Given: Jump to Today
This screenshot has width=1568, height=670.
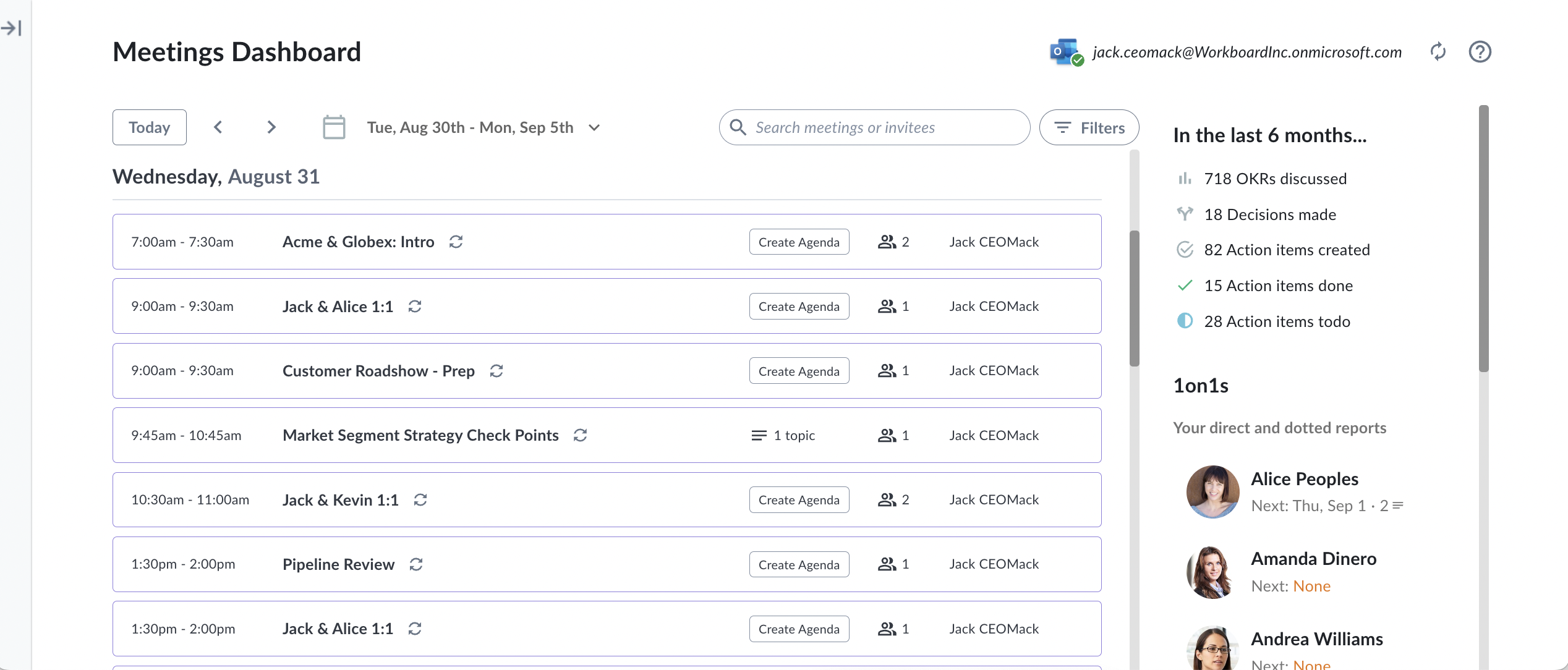Looking at the screenshot, I should pos(150,127).
